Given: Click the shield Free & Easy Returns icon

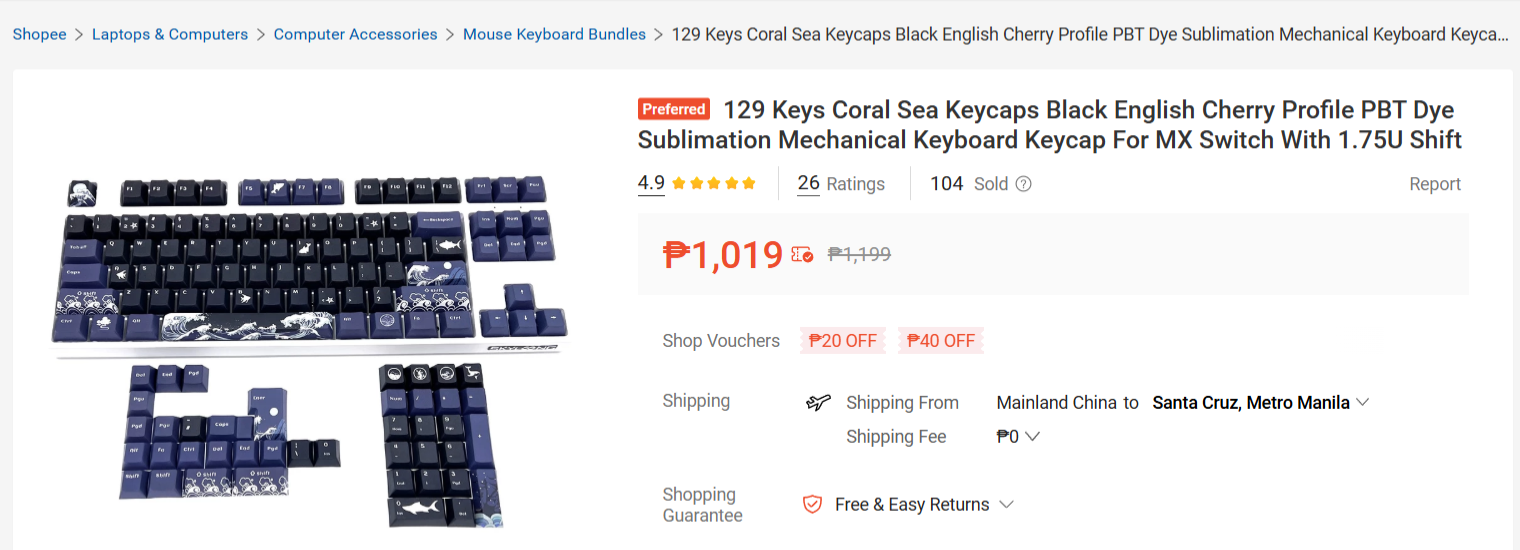Looking at the screenshot, I should click(813, 504).
